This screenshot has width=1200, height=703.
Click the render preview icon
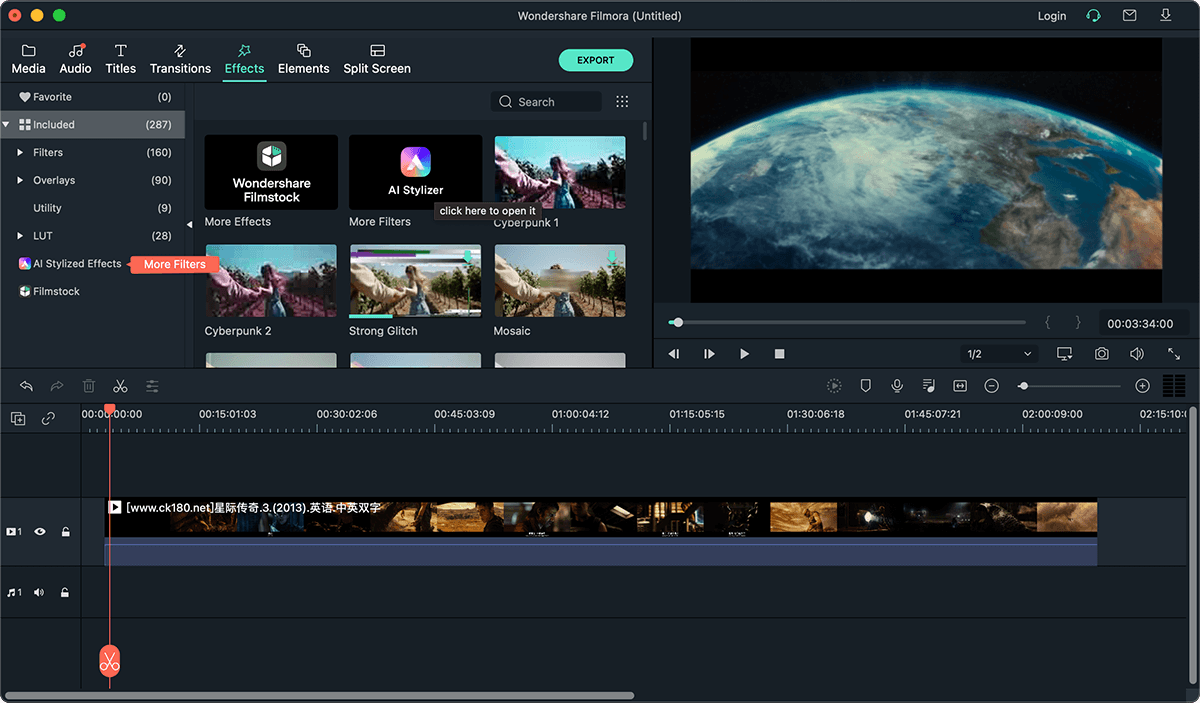point(834,386)
